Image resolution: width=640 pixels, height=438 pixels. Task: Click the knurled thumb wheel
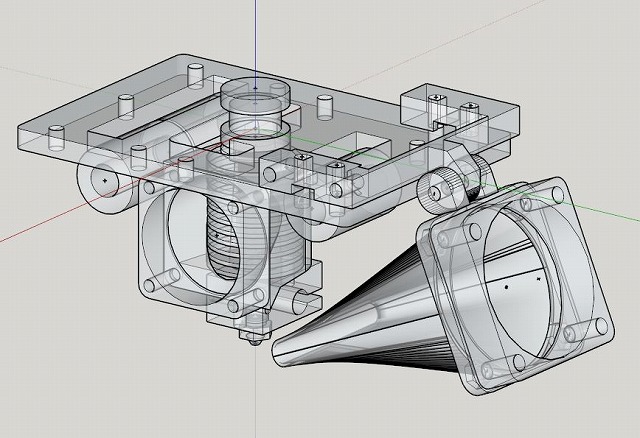(x=440, y=191)
